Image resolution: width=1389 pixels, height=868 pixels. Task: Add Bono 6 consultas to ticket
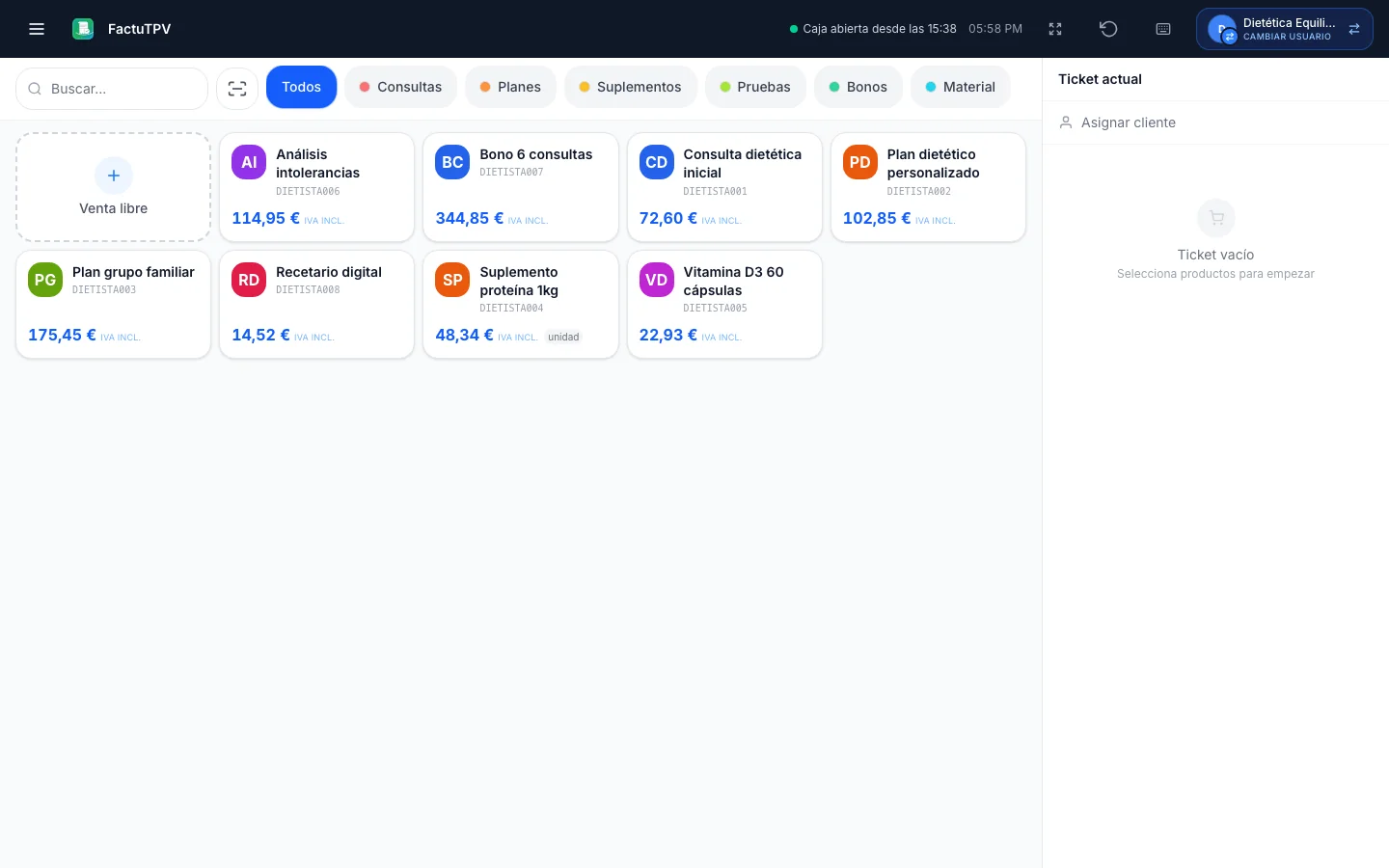[x=521, y=187]
